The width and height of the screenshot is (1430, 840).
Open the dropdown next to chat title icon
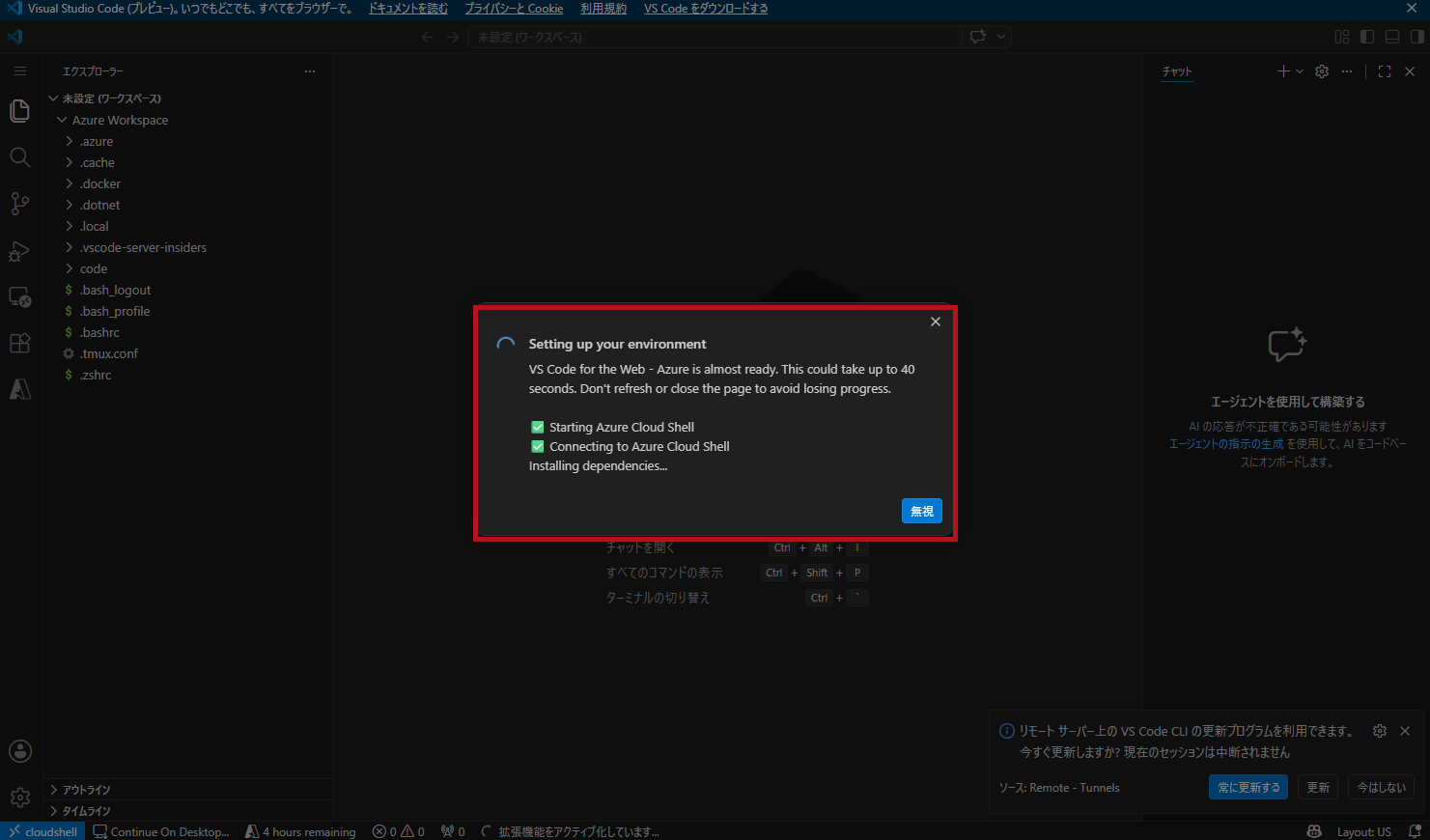pos(1001,37)
